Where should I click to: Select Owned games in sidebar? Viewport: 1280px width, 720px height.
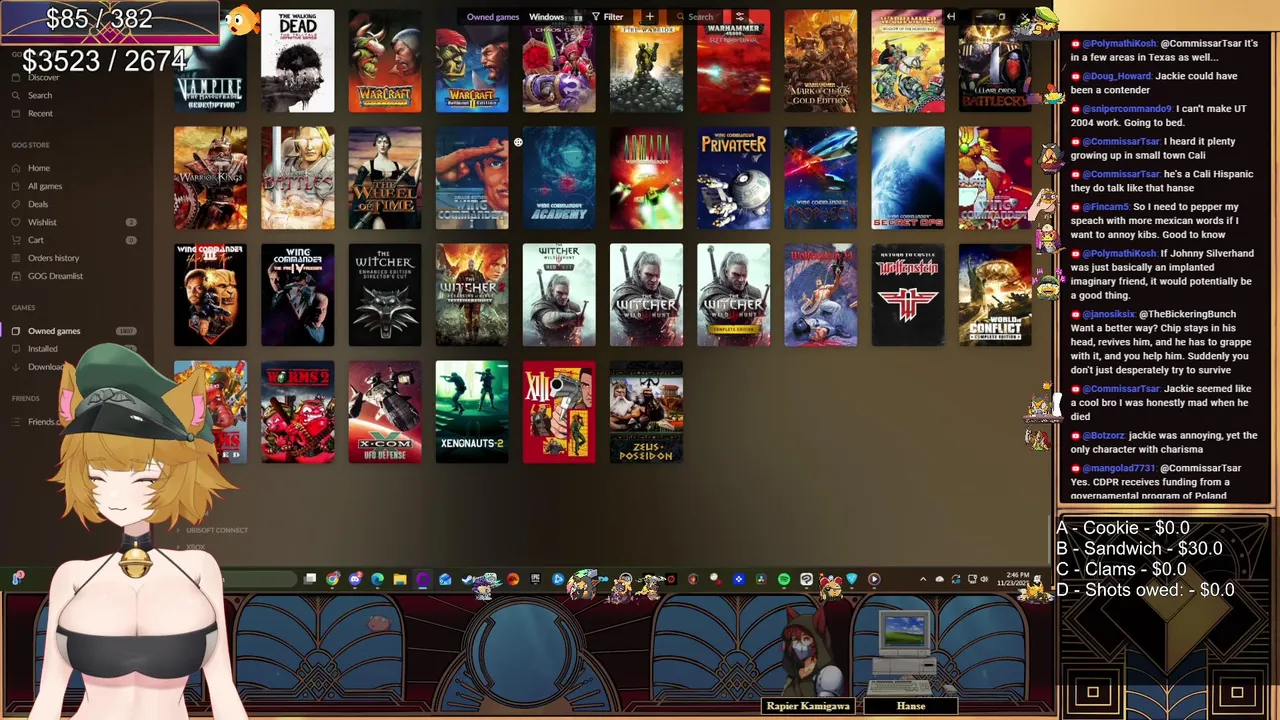click(54, 331)
